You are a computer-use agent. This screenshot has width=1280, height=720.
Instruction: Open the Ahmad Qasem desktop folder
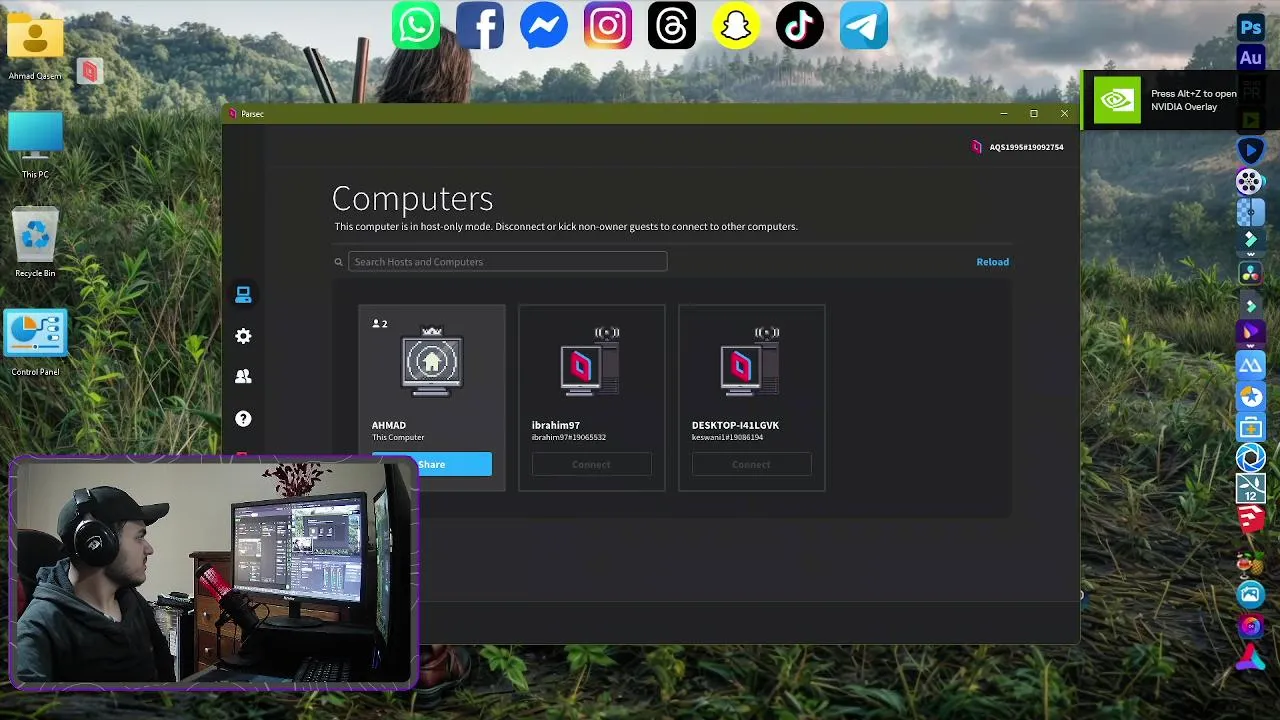point(35,44)
